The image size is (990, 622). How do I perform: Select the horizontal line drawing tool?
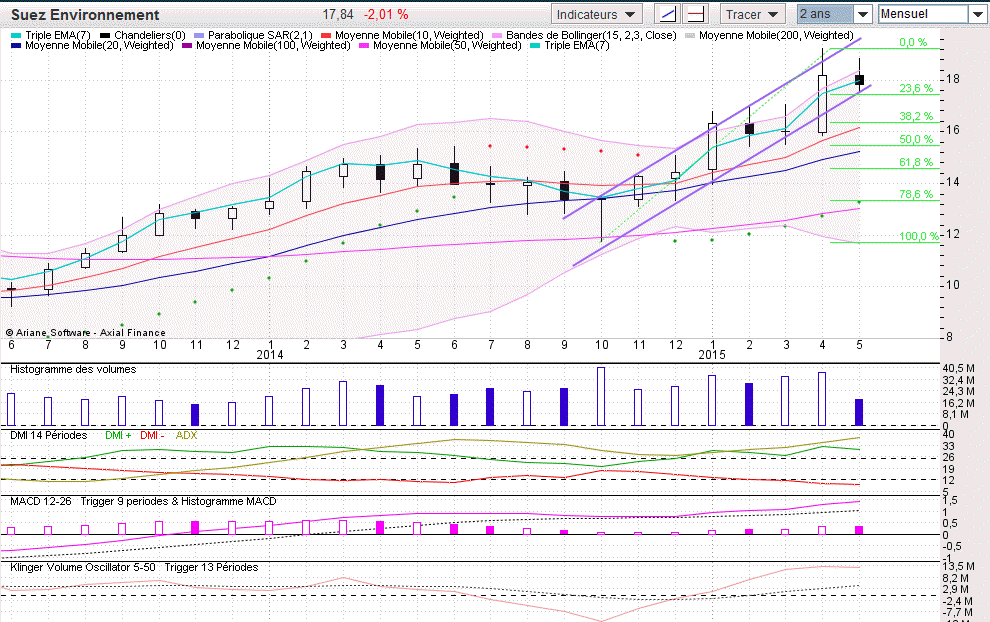696,14
